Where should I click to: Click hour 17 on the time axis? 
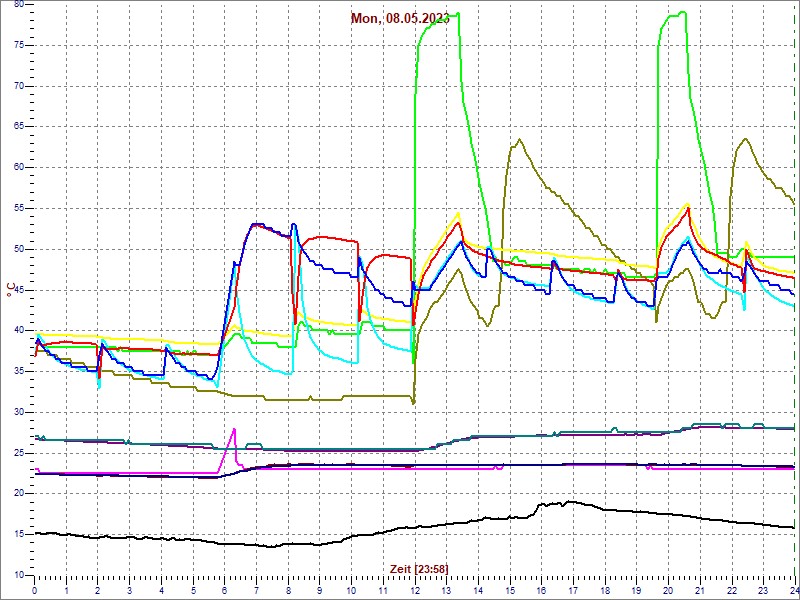(x=573, y=590)
